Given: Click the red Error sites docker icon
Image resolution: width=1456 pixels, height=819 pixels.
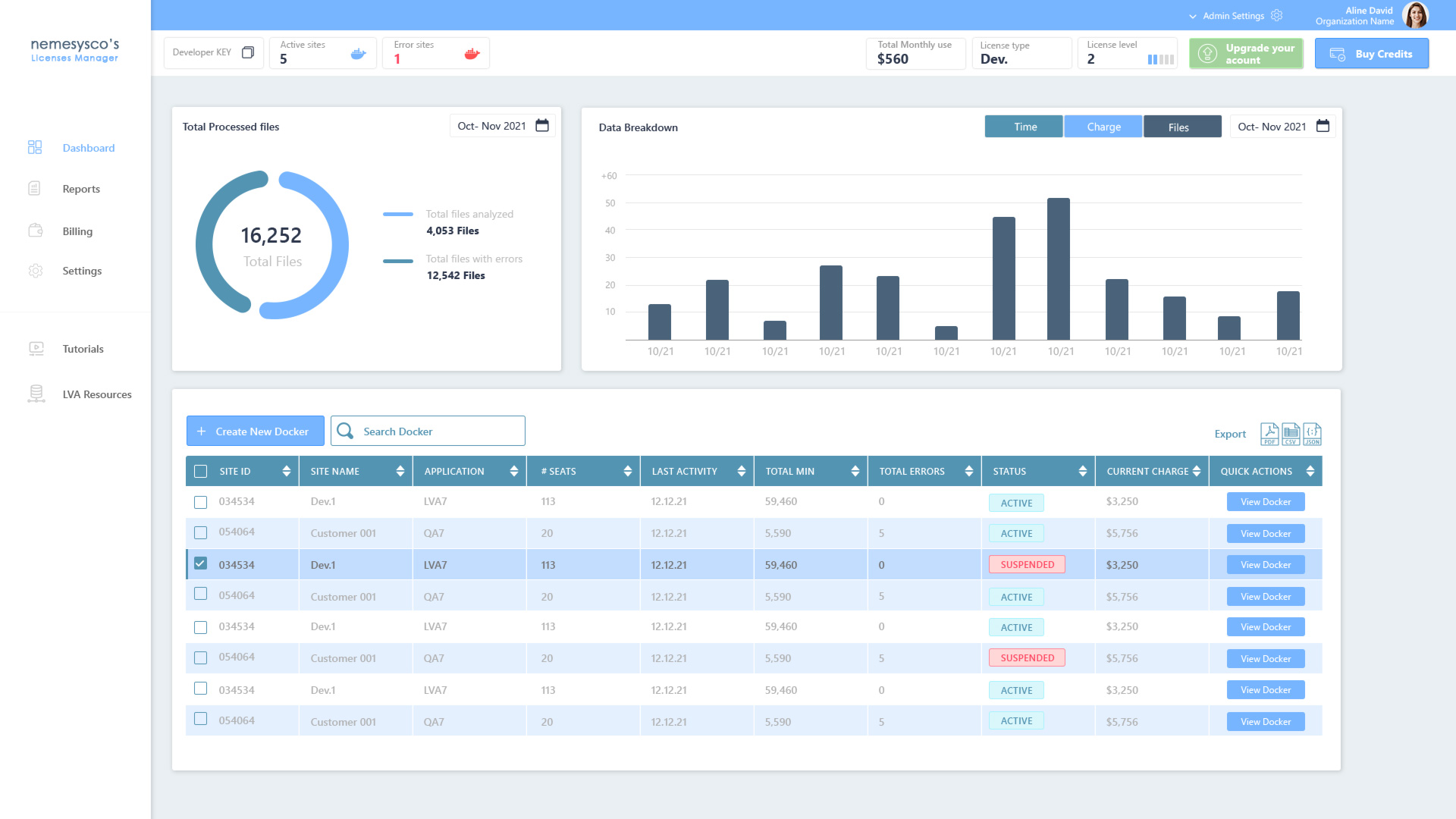Looking at the screenshot, I should [472, 54].
